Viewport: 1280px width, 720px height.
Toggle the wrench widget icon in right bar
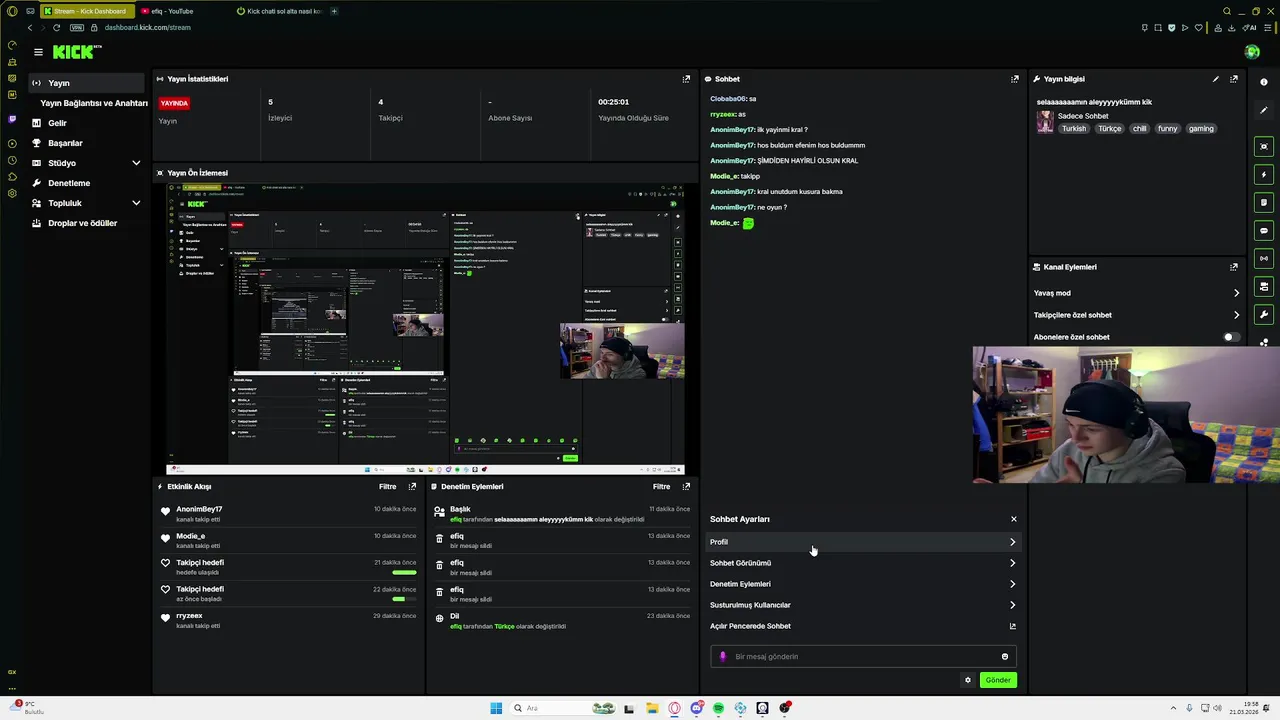point(1264,315)
